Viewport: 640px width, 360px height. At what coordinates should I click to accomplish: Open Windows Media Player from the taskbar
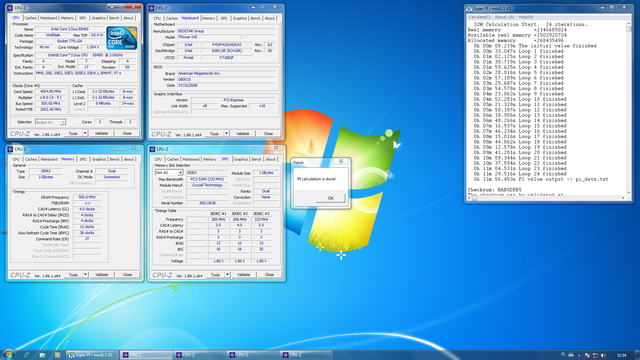[x=57, y=355]
